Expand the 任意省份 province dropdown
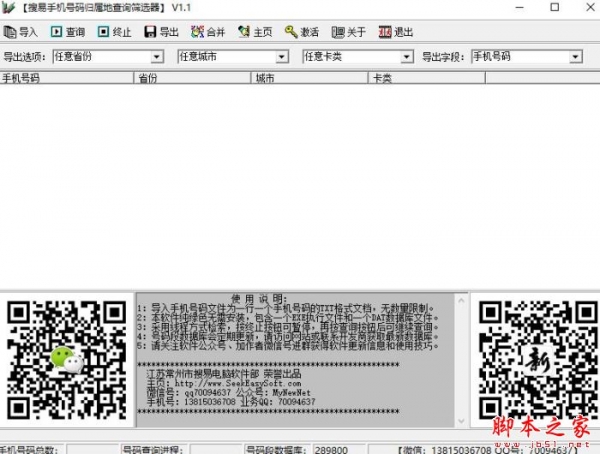Screen dimensions: 600x454 click(156, 57)
